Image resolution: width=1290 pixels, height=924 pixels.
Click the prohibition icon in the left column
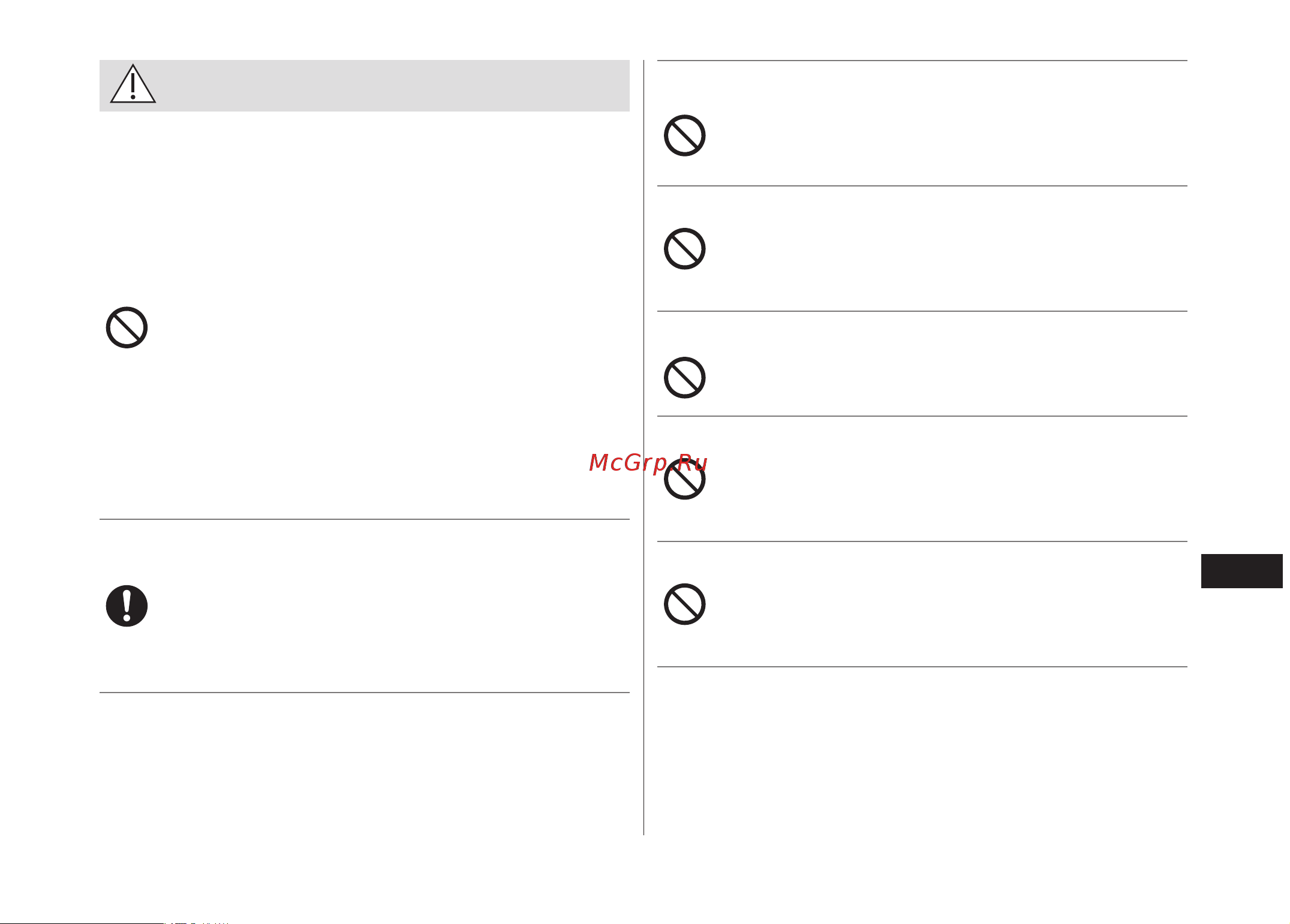(127, 327)
